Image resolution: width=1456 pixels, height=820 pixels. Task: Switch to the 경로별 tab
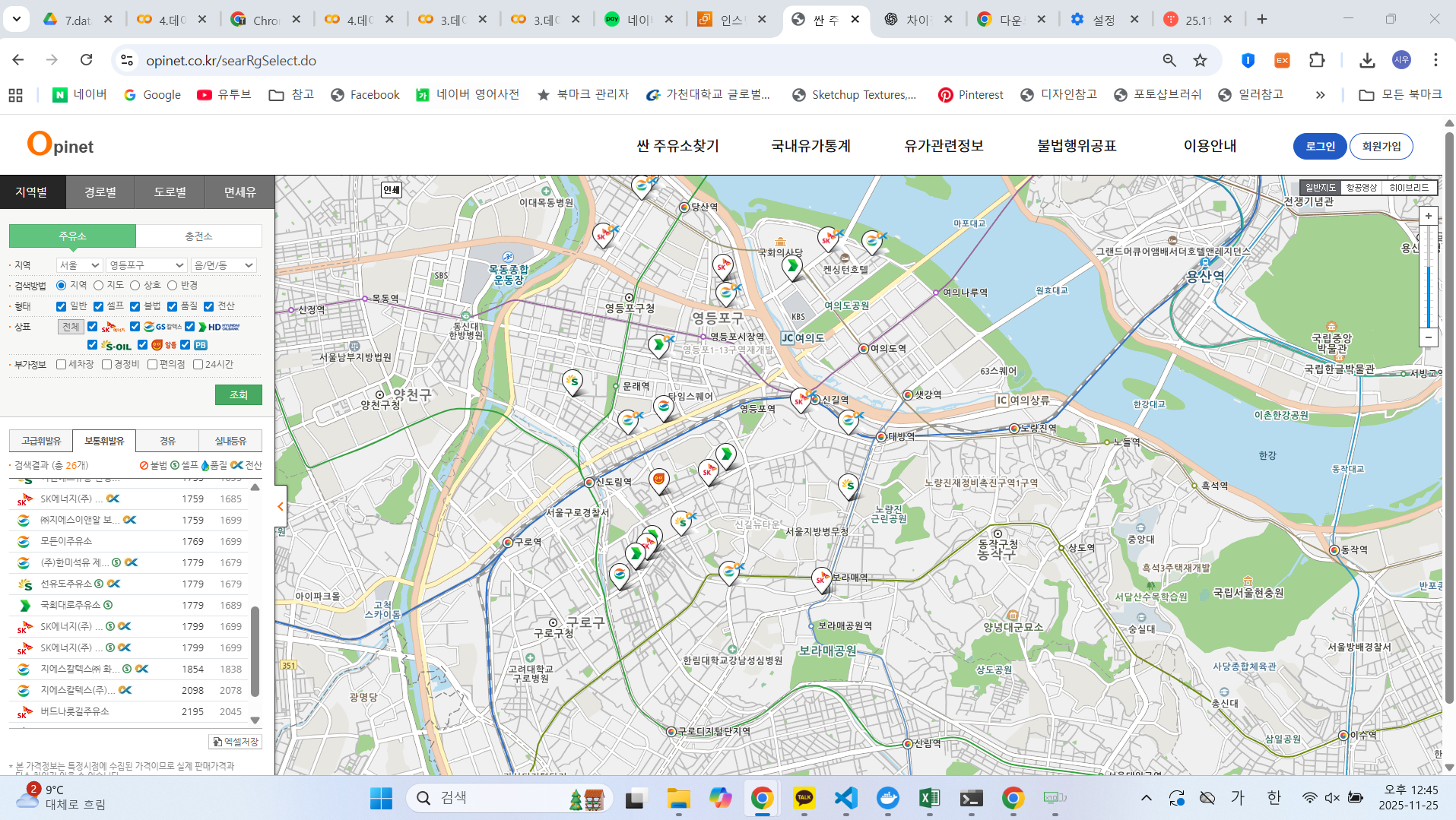[100, 192]
